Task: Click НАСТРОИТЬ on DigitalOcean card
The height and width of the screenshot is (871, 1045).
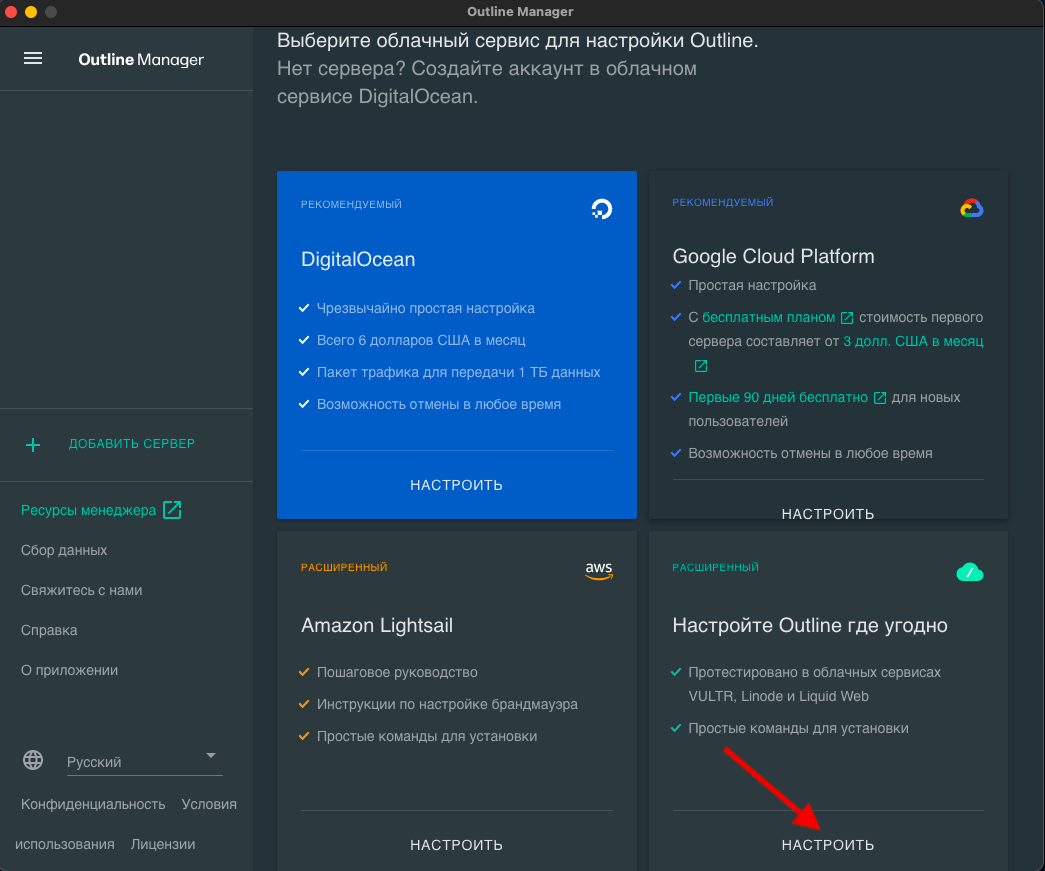Action: 457,485
